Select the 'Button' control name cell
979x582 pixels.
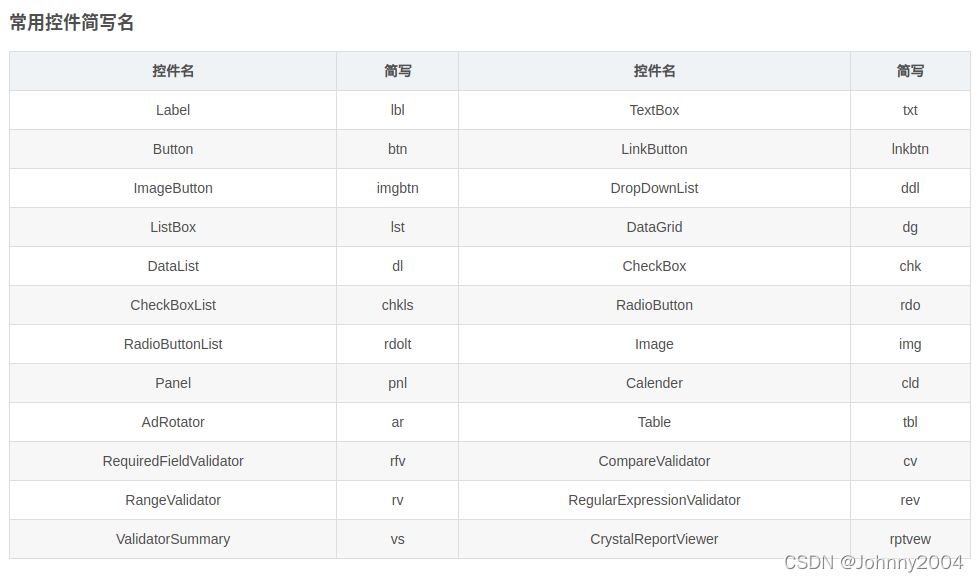click(x=173, y=149)
